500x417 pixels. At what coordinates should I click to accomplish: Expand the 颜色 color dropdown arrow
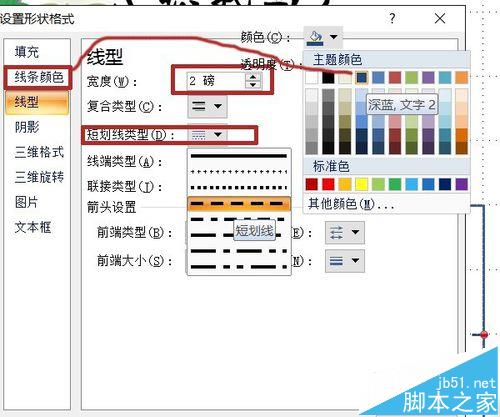click(334, 37)
